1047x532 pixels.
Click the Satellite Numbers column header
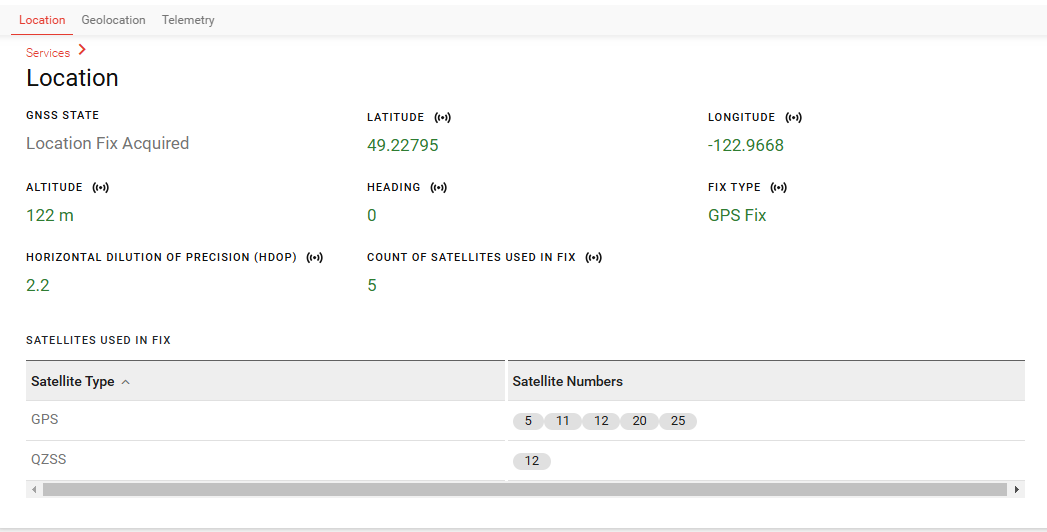567,381
